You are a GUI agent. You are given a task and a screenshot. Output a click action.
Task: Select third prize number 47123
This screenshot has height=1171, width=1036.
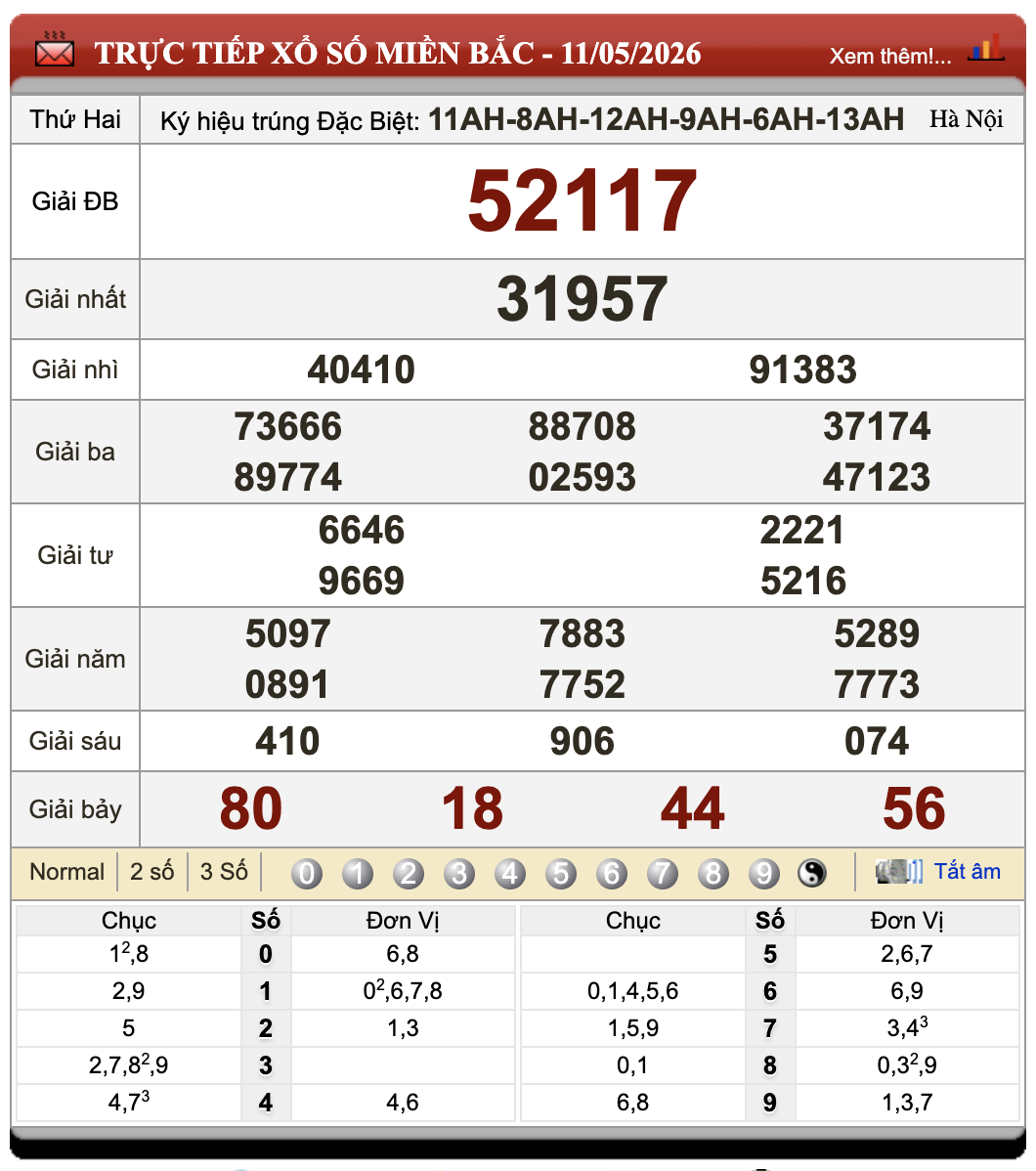coord(877,477)
